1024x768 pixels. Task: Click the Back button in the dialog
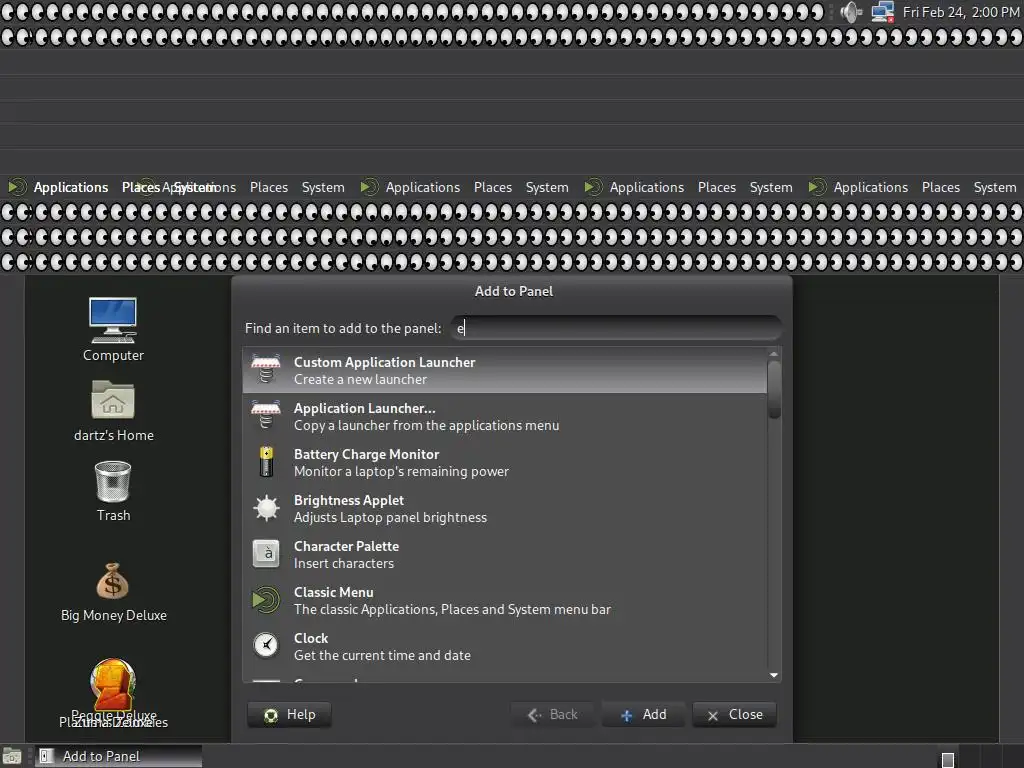pos(552,714)
